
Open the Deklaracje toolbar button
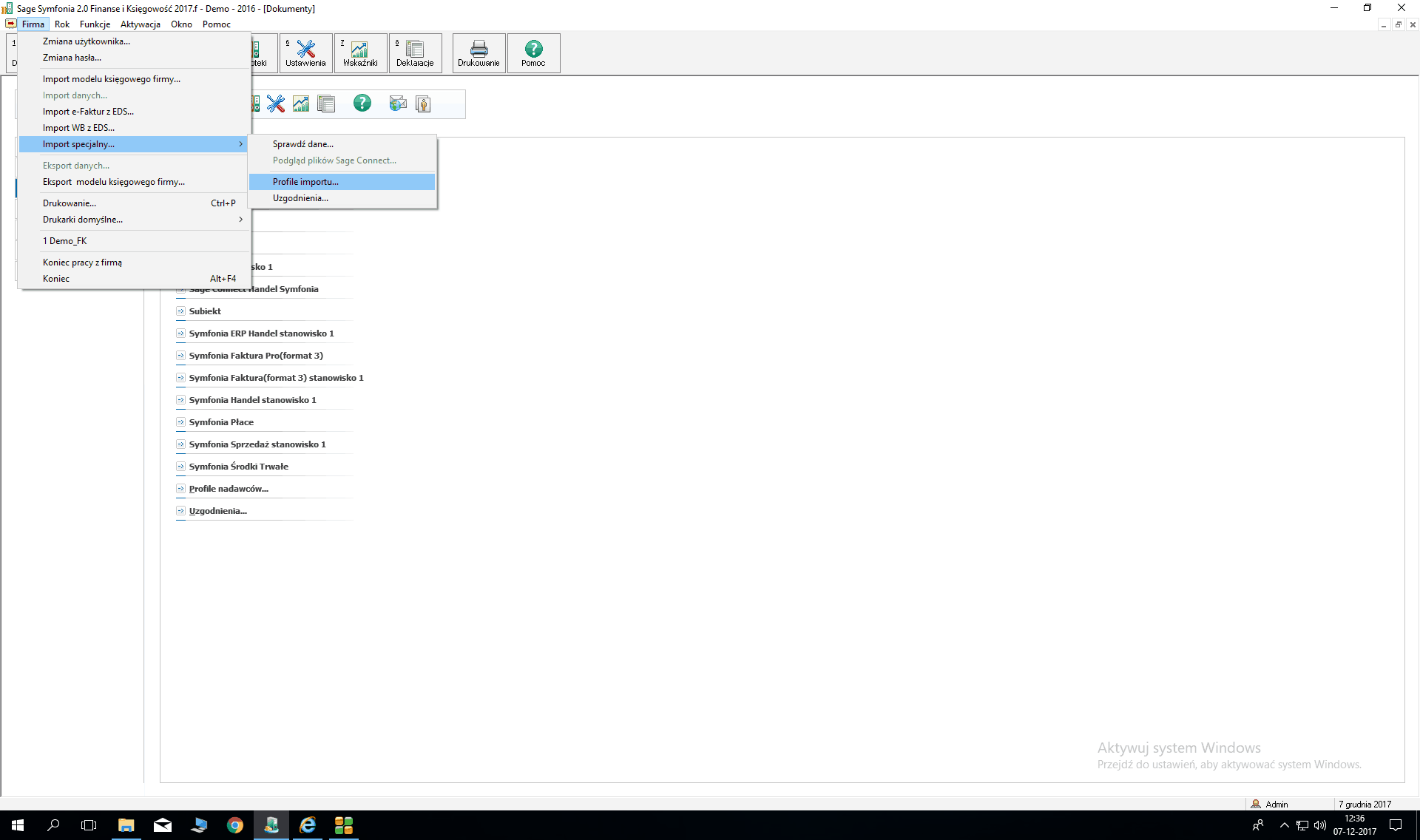tap(415, 53)
